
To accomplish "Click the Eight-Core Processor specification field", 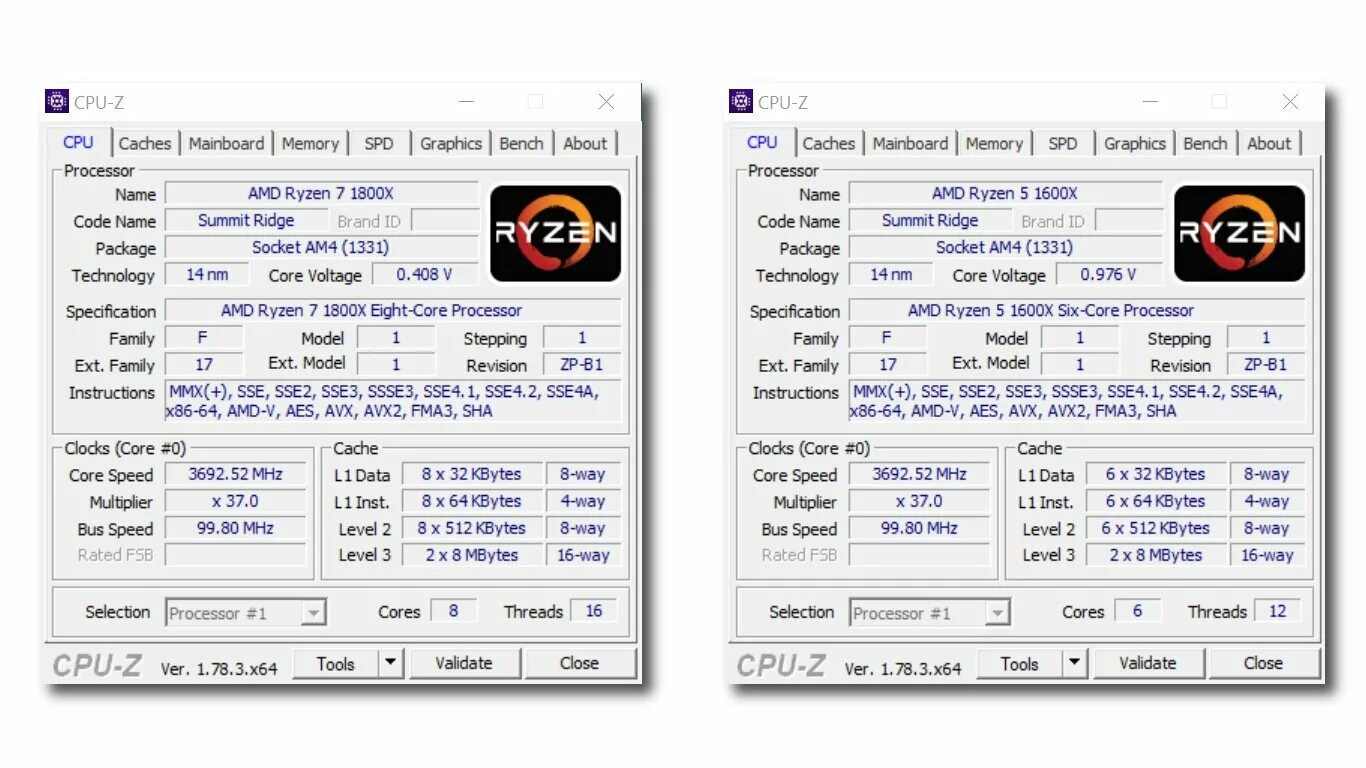I will click(x=393, y=310).
